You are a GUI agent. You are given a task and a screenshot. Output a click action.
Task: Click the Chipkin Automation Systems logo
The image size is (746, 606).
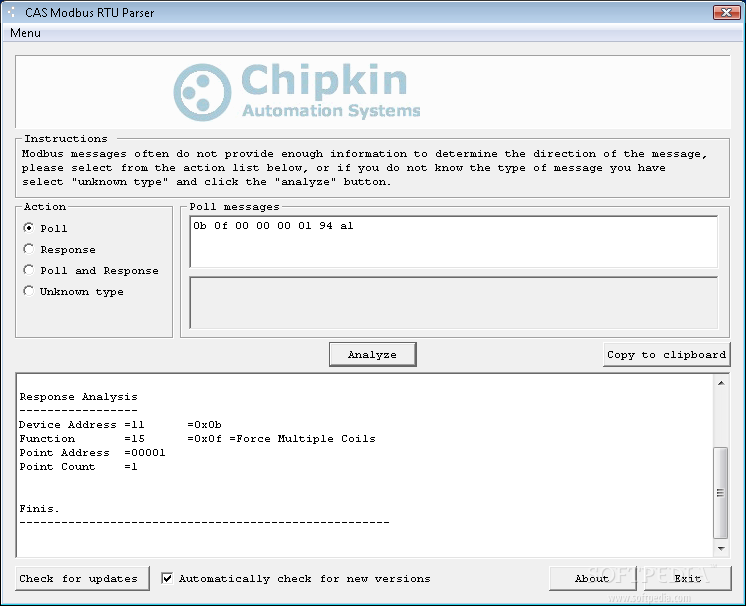(297, 92)
